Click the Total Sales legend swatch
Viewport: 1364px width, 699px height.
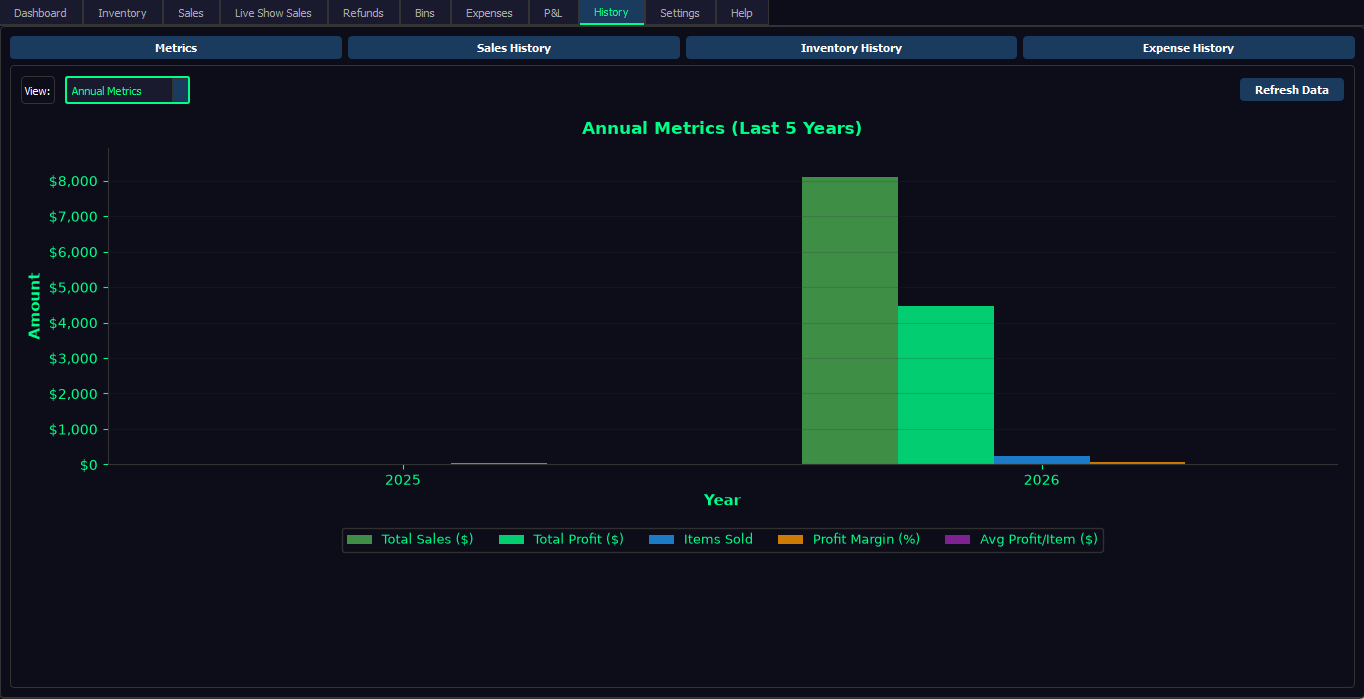359,540
